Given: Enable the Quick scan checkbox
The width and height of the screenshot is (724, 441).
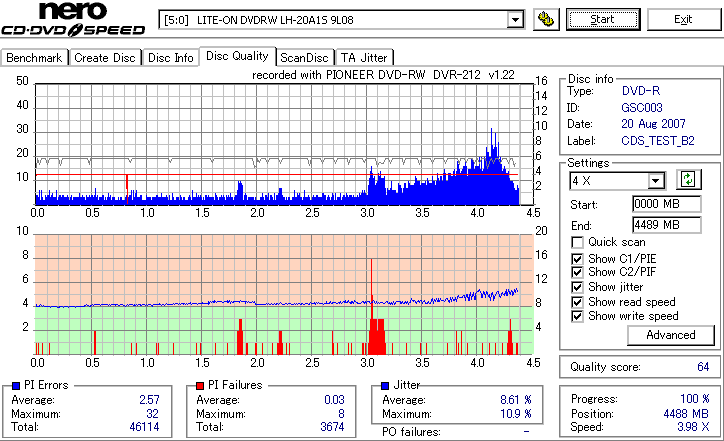Looking at the screenshot, I should pos(577,242).
